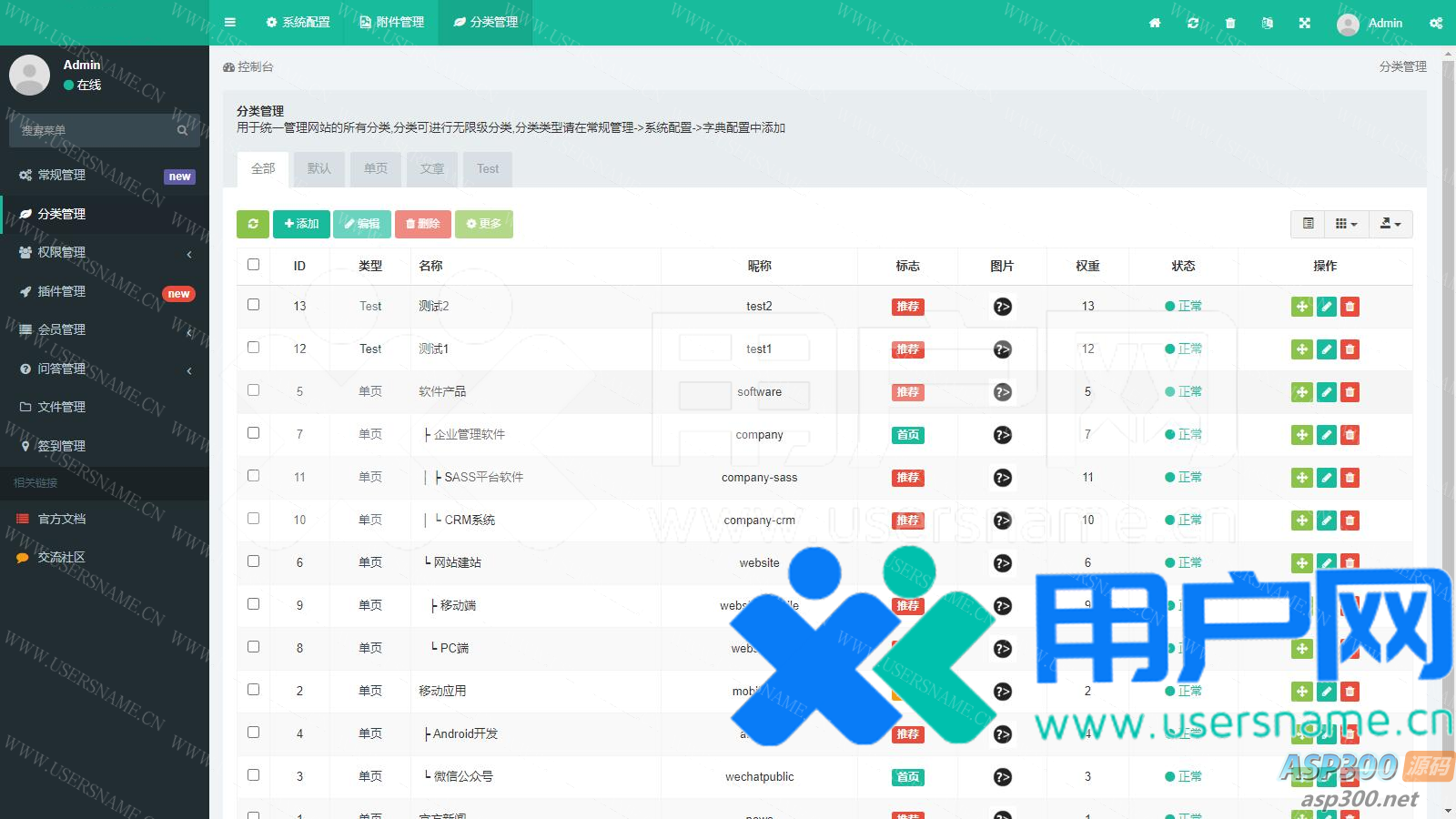The image size is (1456, 819).
Task: Click the delete icon in company-crm row
Action: coord(1350,521)
